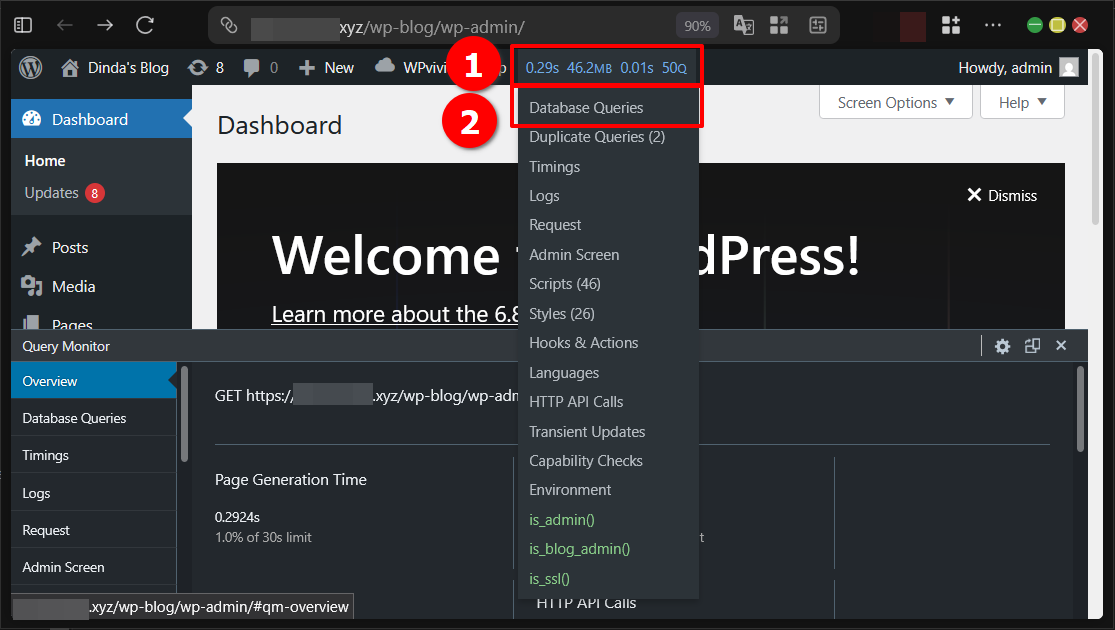The width and height of the screenshot is (1115, 630).
Task: Open the Screen Options dropdown
Action: click(x=893, y=102)
